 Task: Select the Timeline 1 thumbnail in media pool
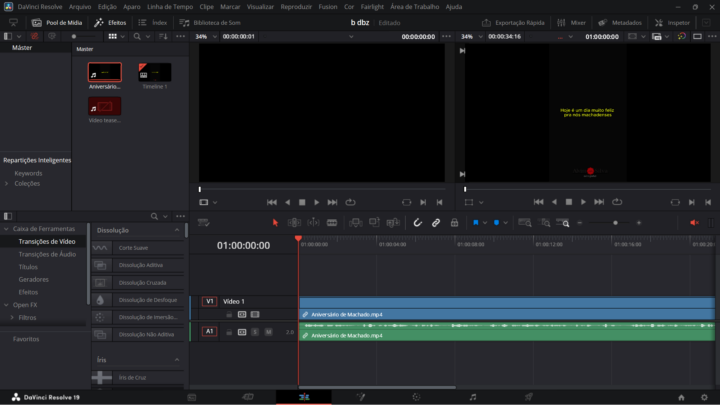[x=154, y=73]
